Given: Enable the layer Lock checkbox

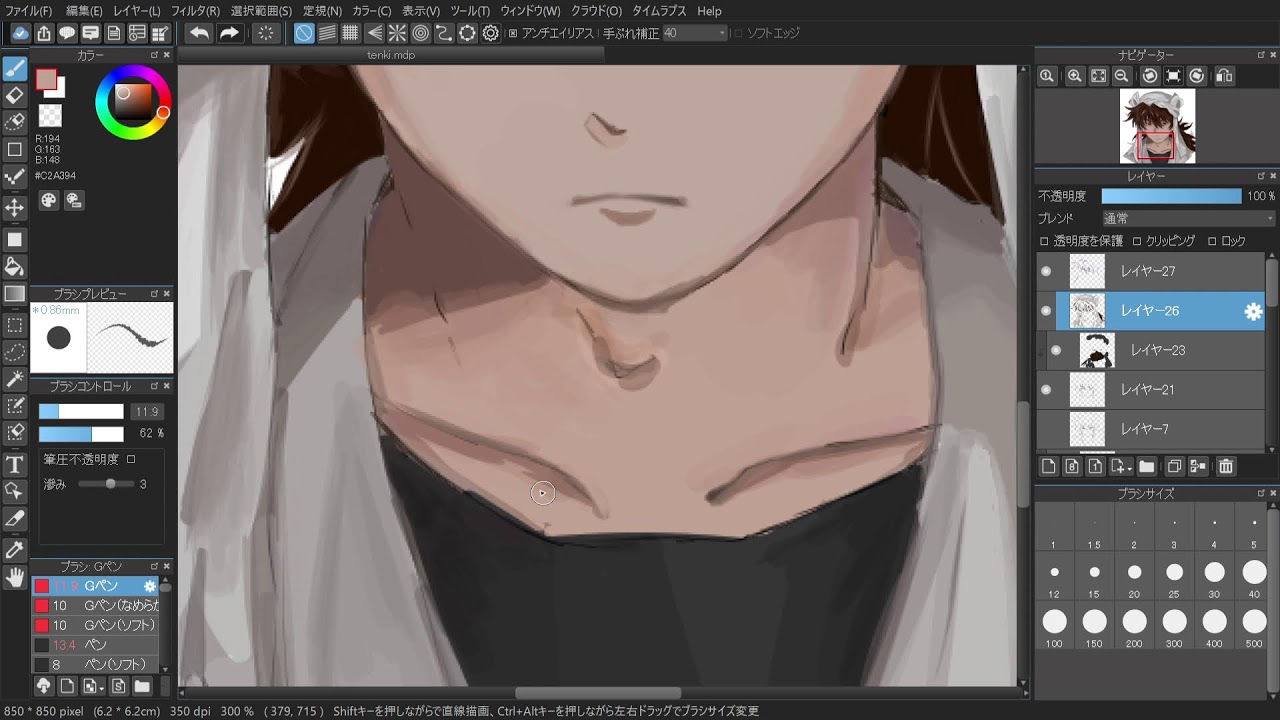Looking at the screenshot, I should [x=1212, y=241].
